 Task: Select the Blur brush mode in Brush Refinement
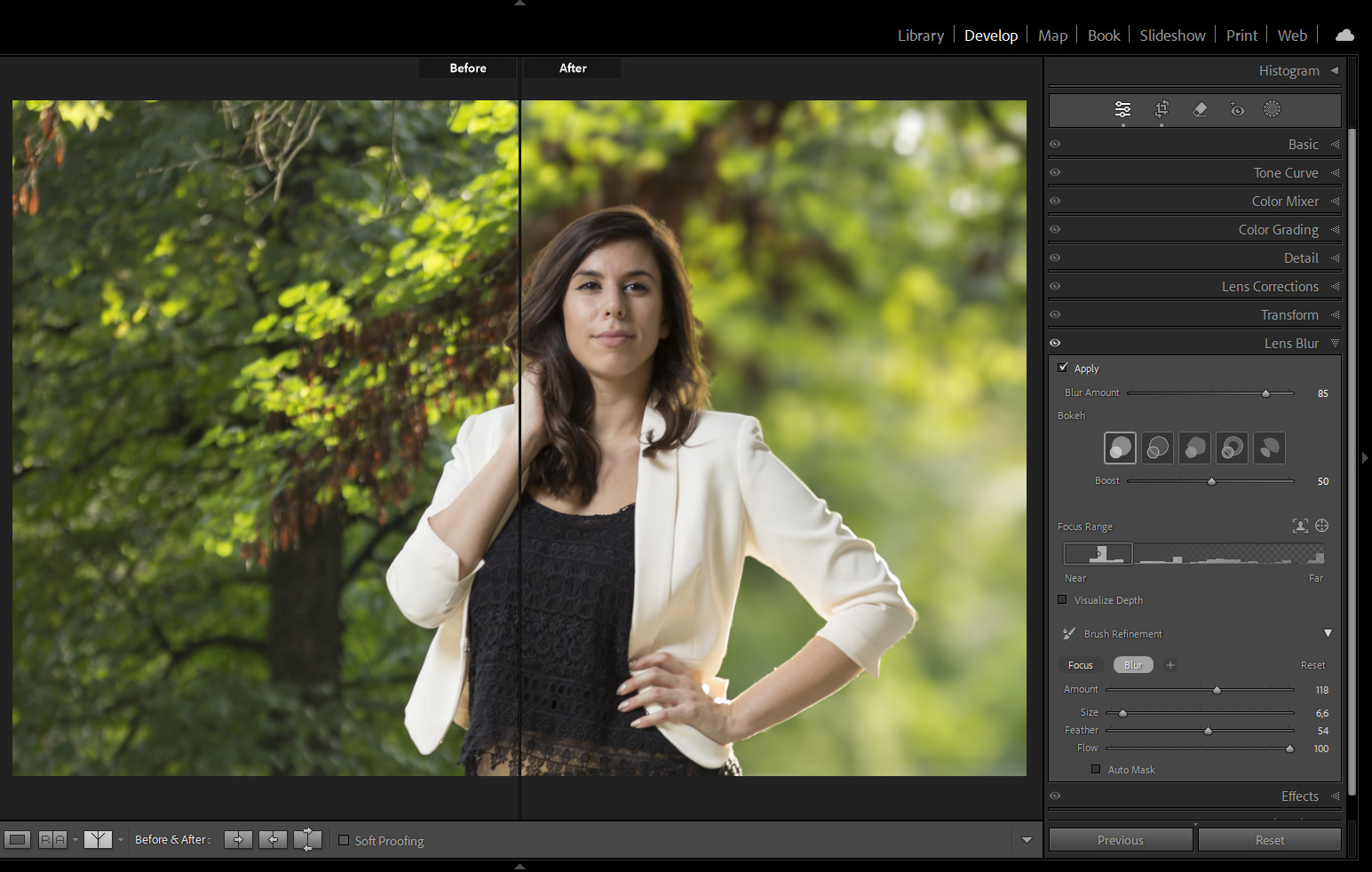tap(1132, 664)
